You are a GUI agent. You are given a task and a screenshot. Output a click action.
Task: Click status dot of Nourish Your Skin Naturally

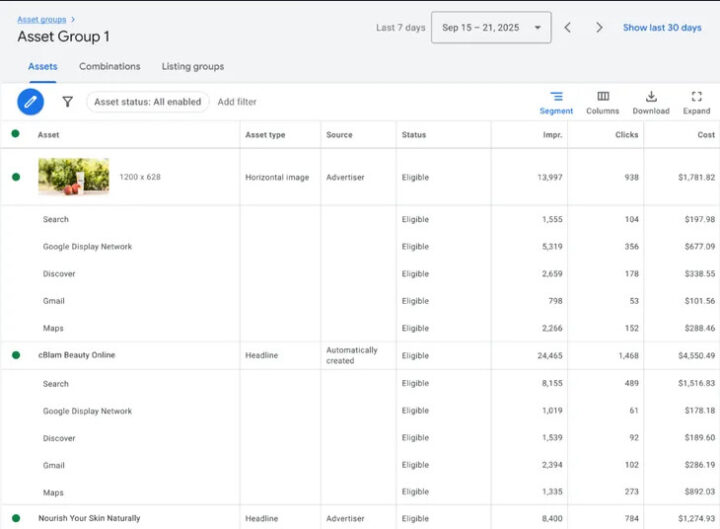[16, 518]
